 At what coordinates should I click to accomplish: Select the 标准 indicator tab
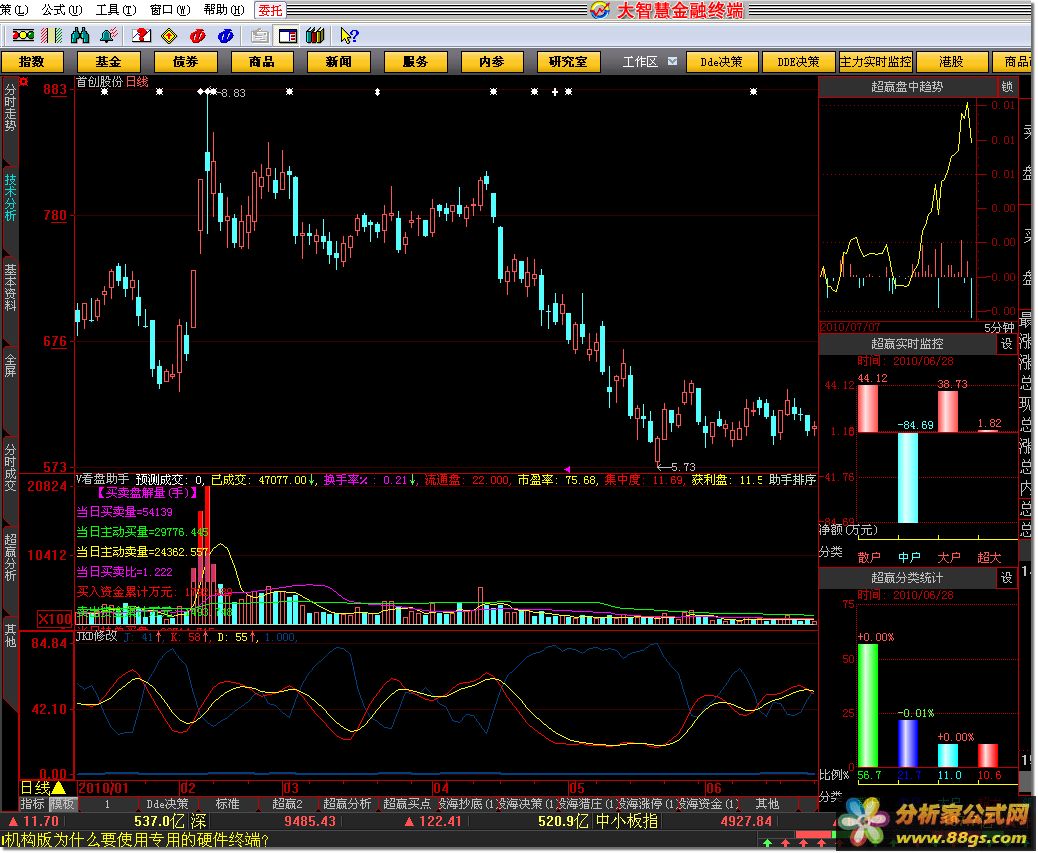[227, 804]
